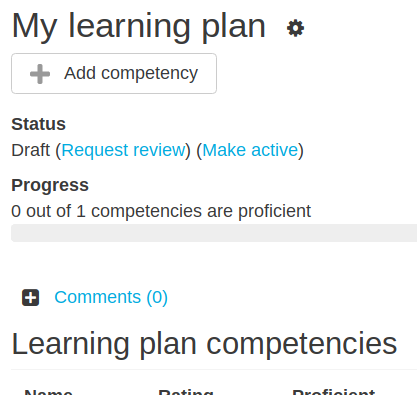Click the divider line under competencies heading
The image size is (417, 395).
[214, 370]
